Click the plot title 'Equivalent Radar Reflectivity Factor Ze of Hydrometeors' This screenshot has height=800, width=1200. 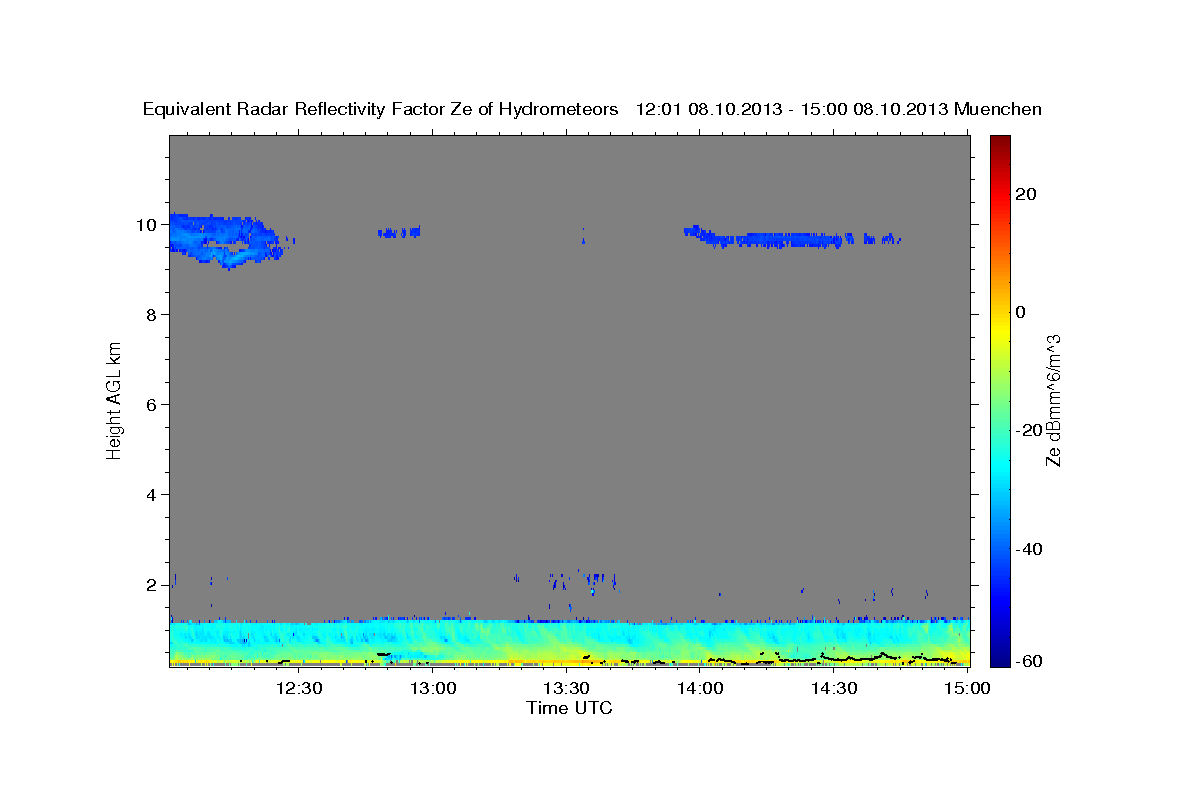point(381,109)
